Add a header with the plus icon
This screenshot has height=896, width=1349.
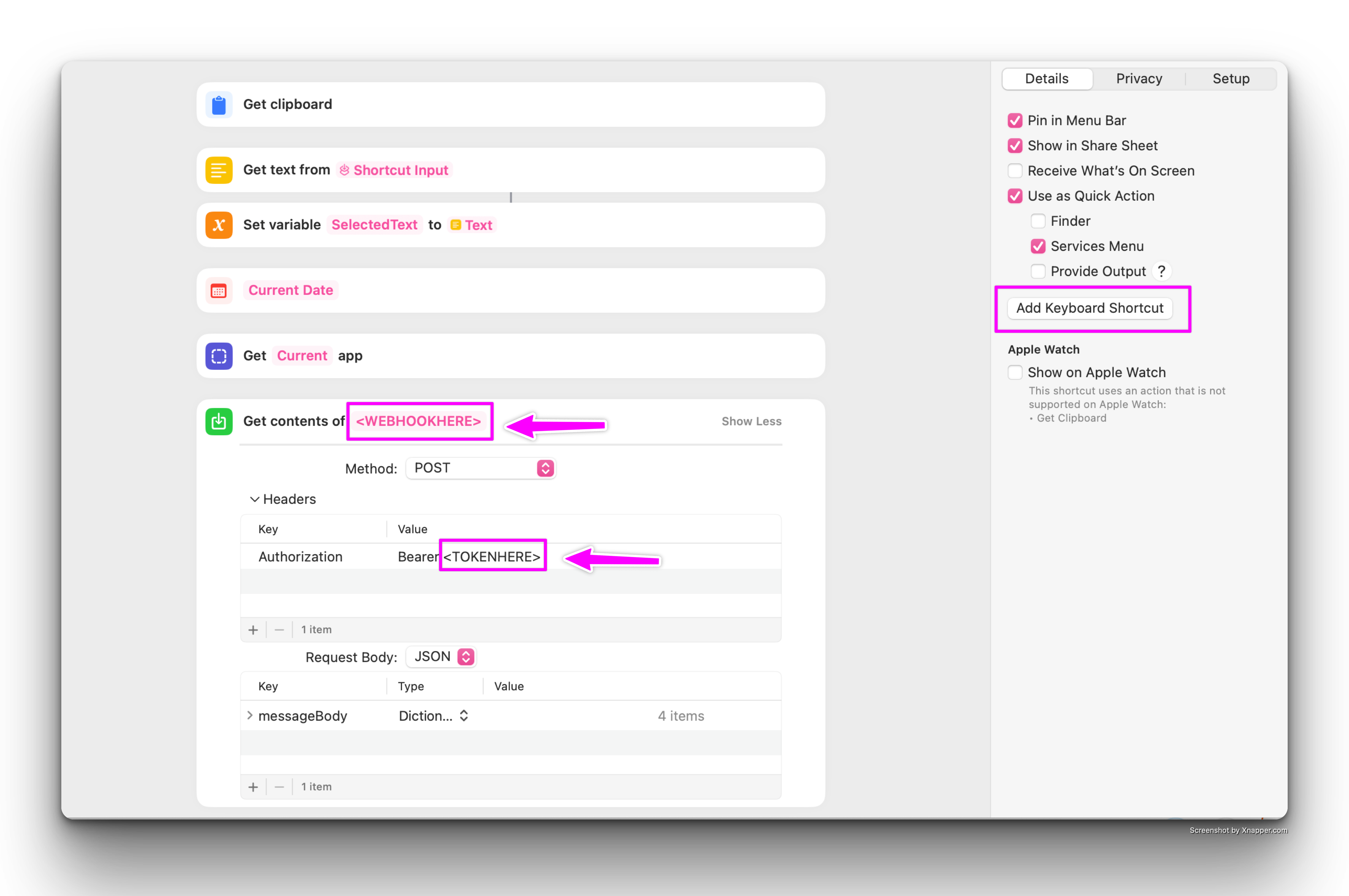coord(253,630)
